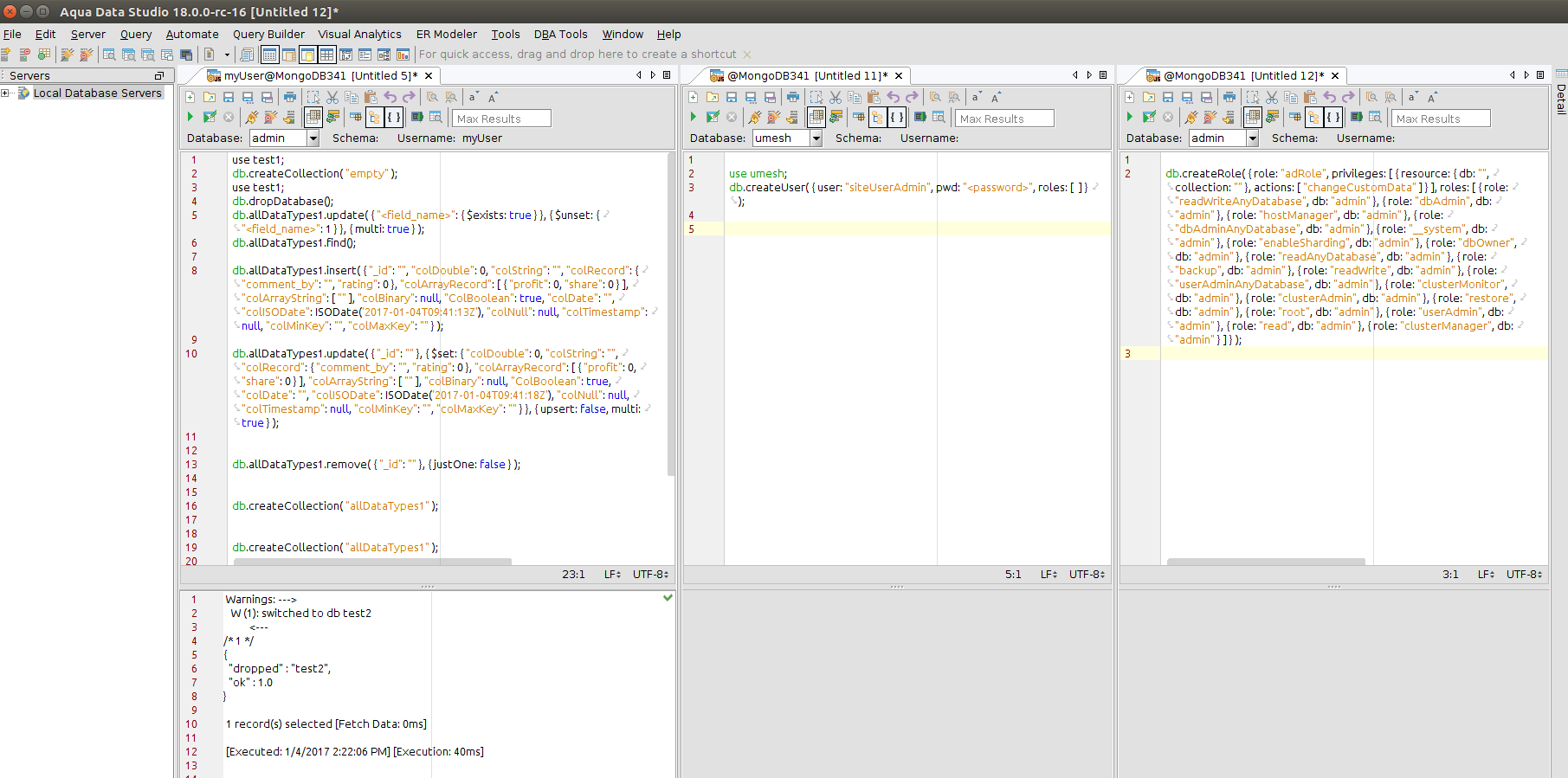The width and height of the screenshot is (1568, 778).
Task: Open the File menu
Action: tap(12, 35)
